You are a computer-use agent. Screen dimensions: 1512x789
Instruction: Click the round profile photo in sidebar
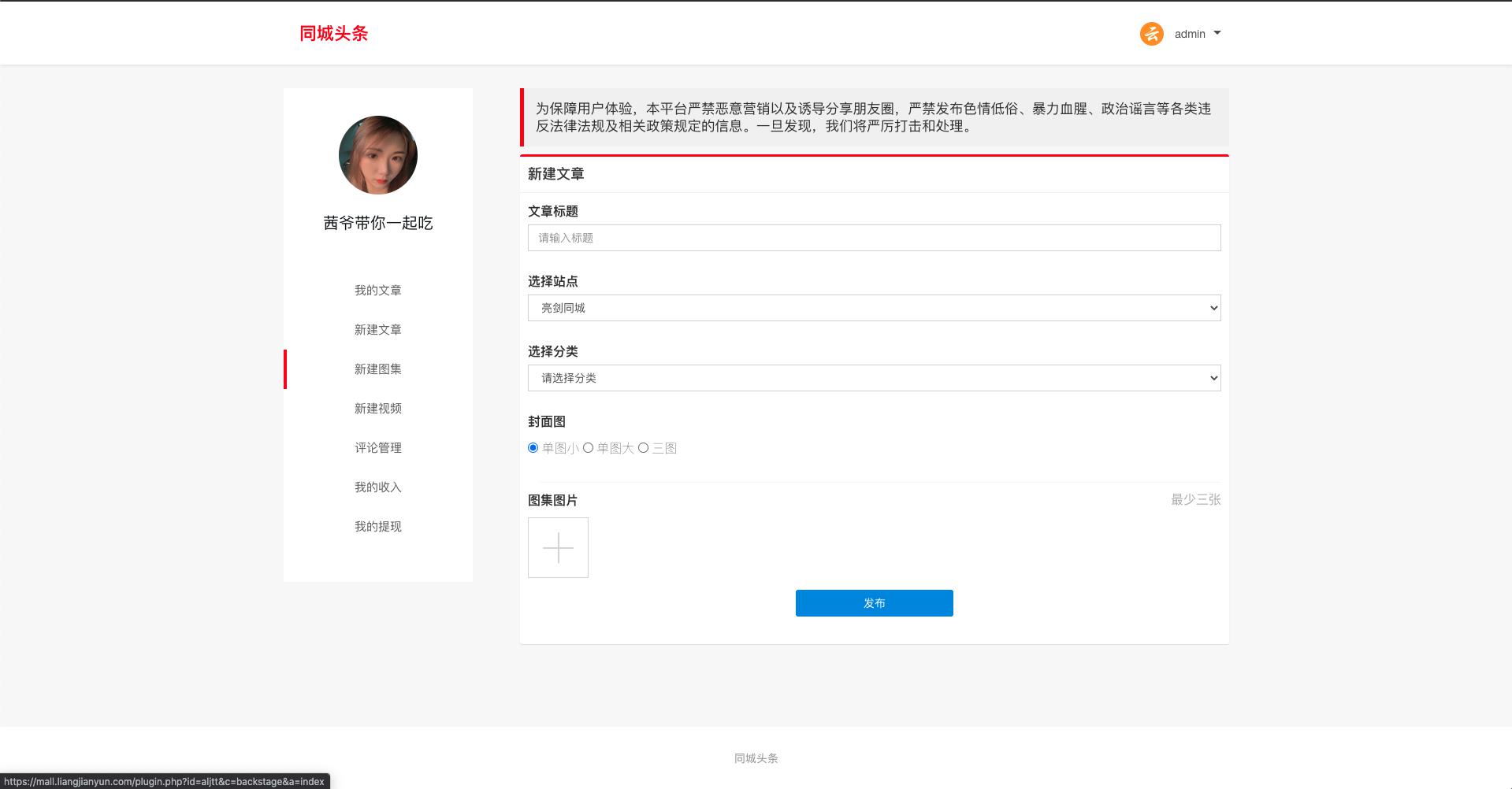click(x=378, y=155)
